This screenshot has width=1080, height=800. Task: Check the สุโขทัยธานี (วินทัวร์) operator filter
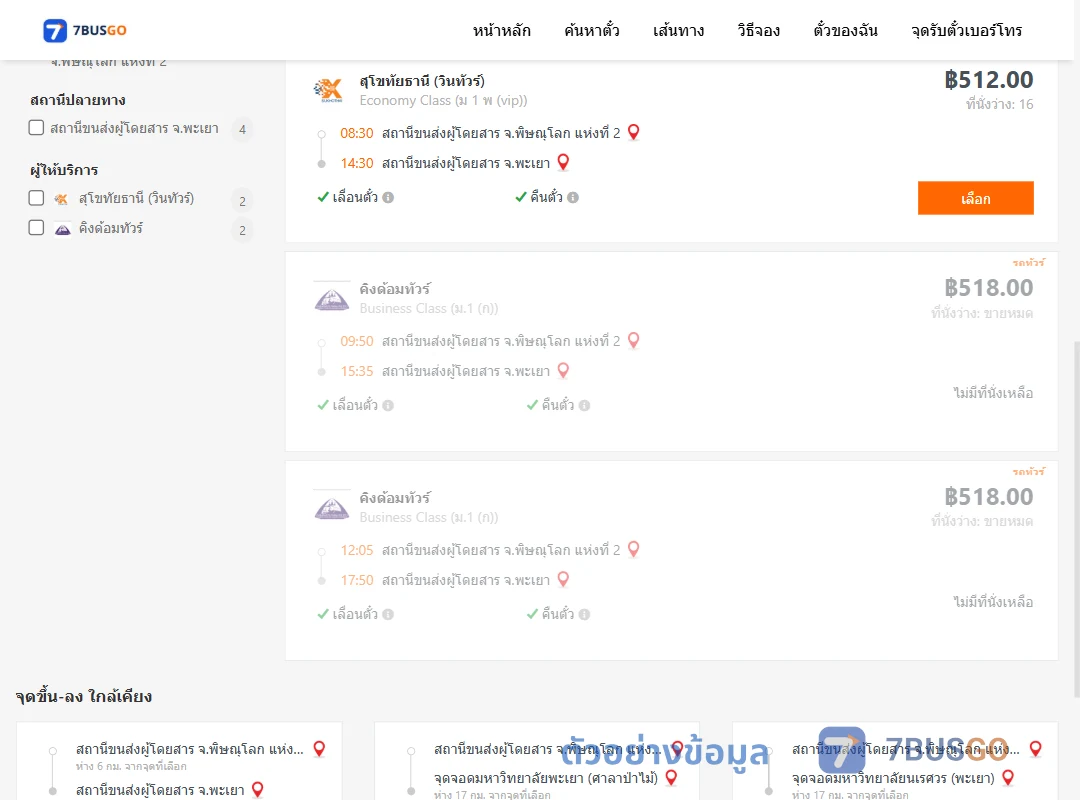[x=37, y=198]
